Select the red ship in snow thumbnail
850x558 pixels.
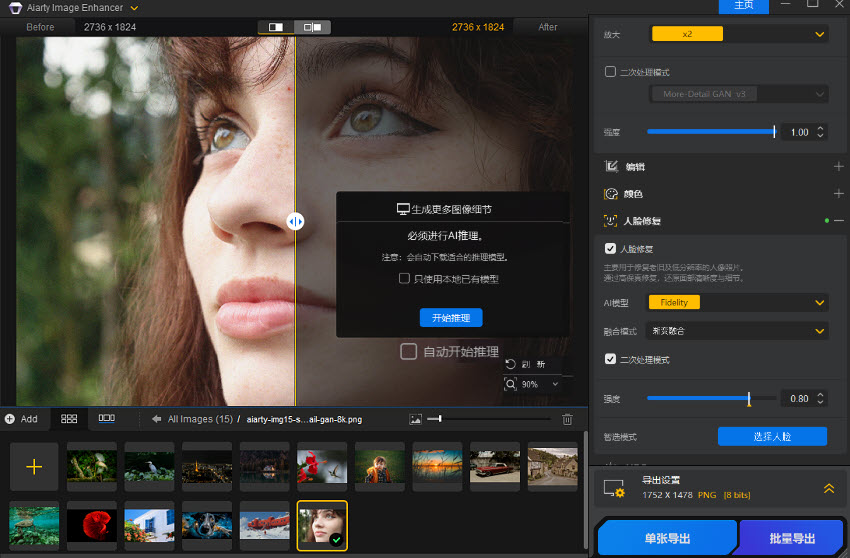pos(265,525)
